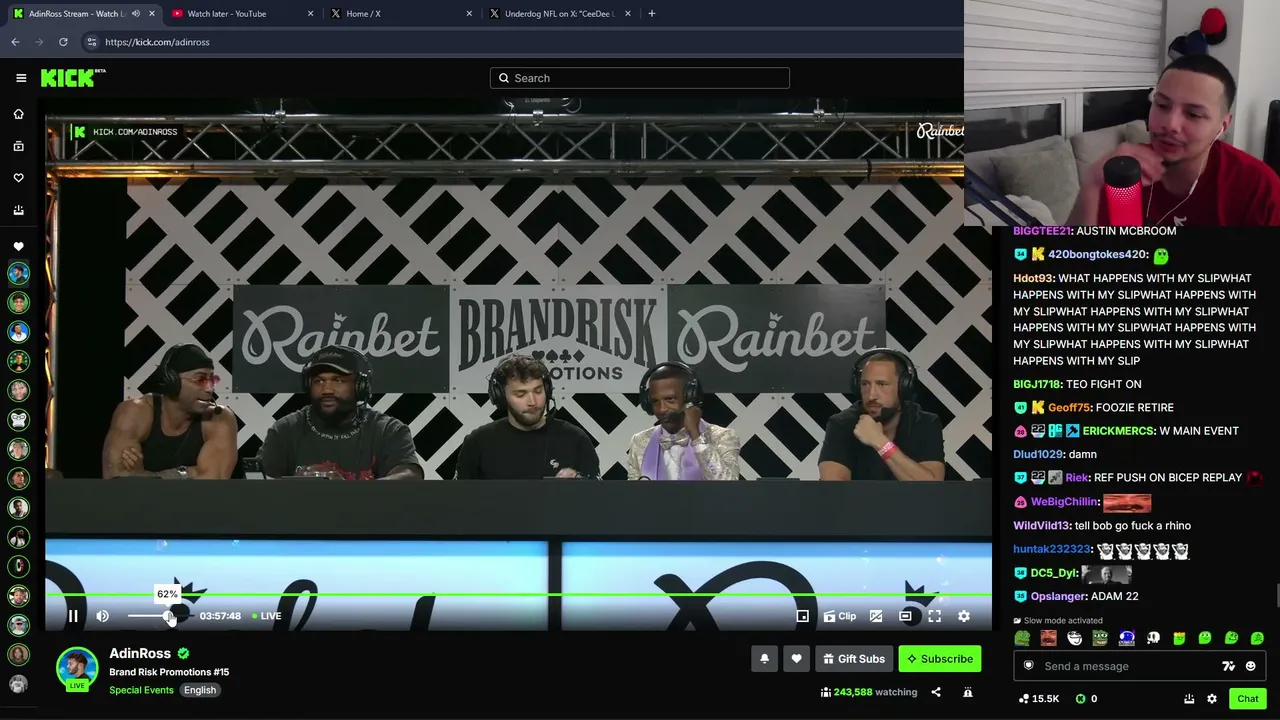Open the Special Events category link
The image size is (1280, 720).
(x=141, y=690)
